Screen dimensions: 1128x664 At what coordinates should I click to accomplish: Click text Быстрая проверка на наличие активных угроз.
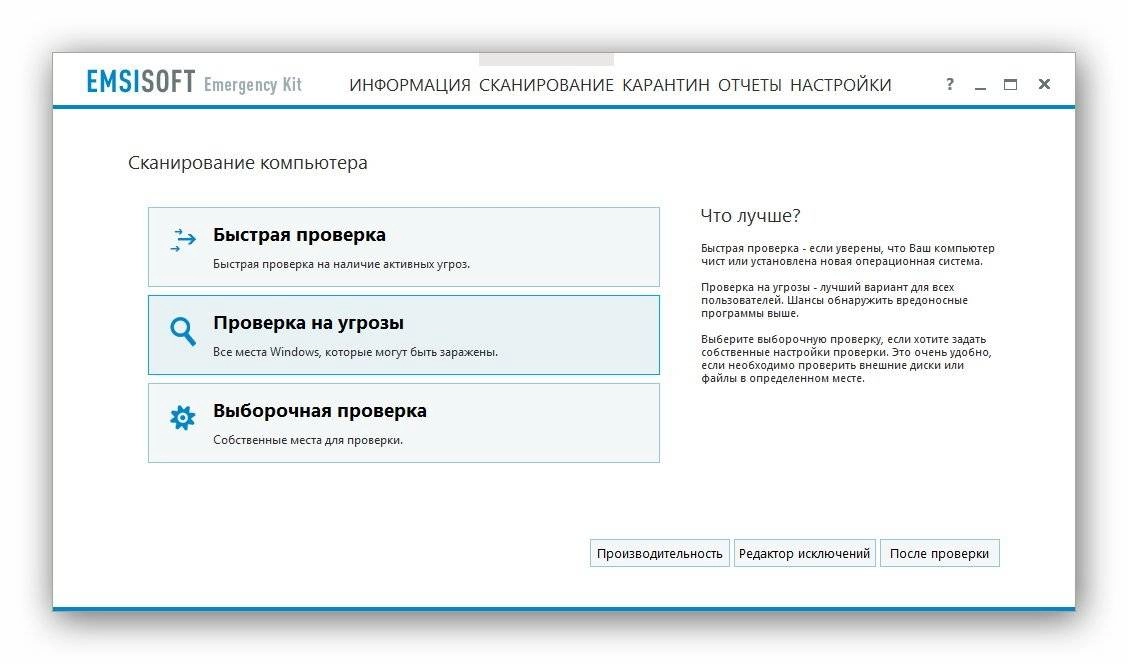pos(341,264)
